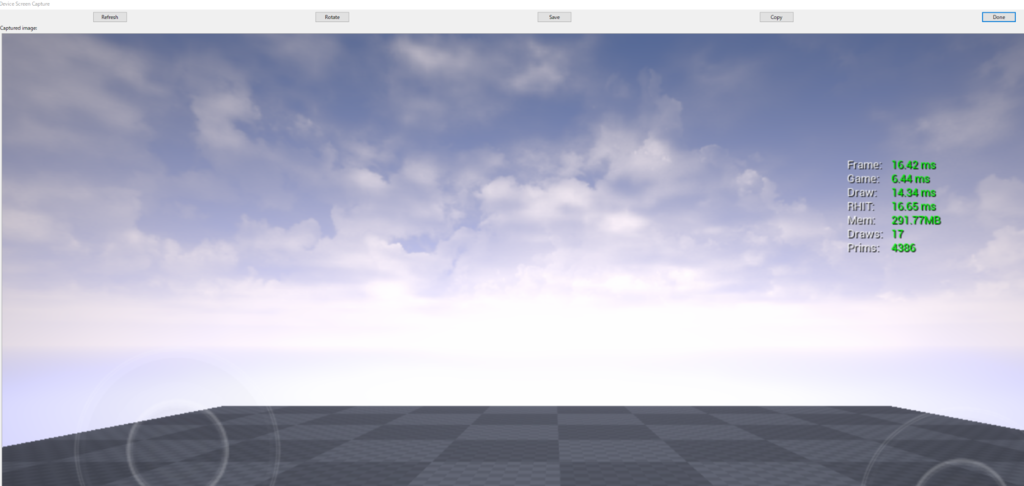Viewport: 1024px width, 486px height.
Task: Click Done to close the capture dialog
Action: click(x=999, y=17)
